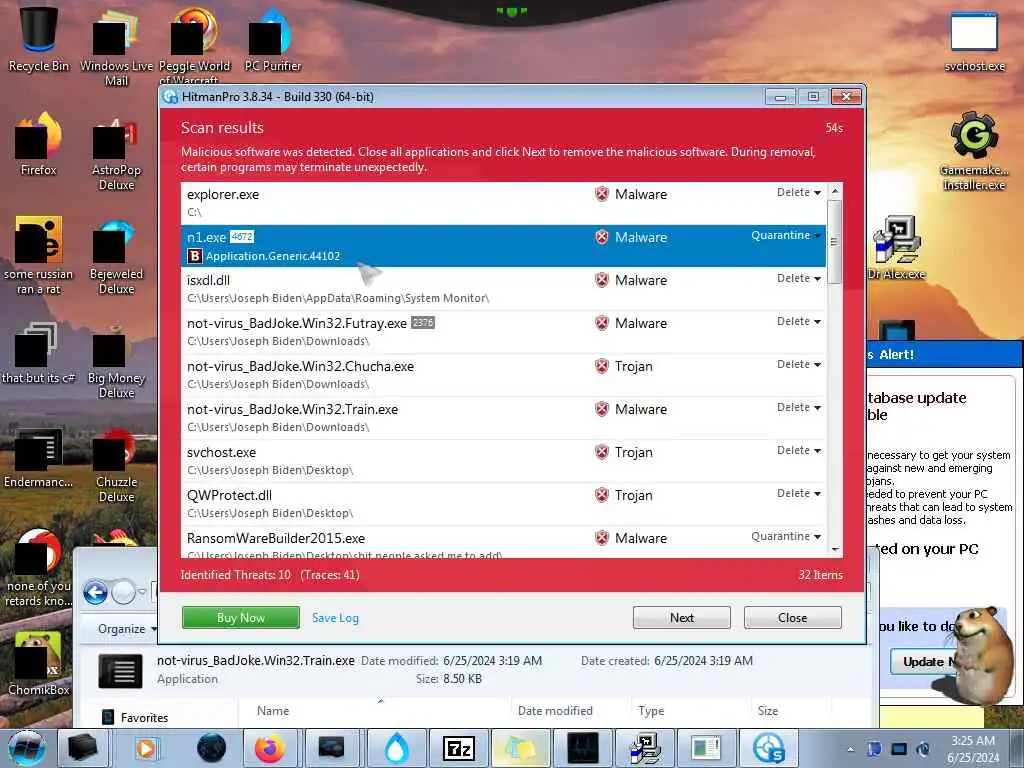Select AstroPop Deluxe desktop icon
Image resolution: width=1024 pixels, height=768 pixels.
click(116, 153)
